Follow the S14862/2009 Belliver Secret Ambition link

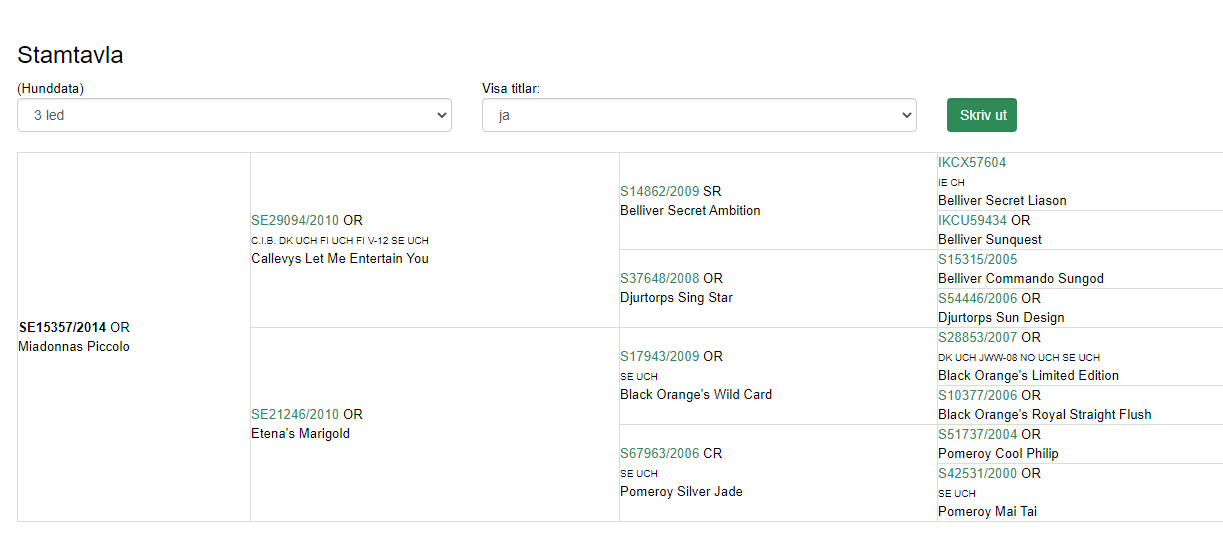(x=659, y=191)
